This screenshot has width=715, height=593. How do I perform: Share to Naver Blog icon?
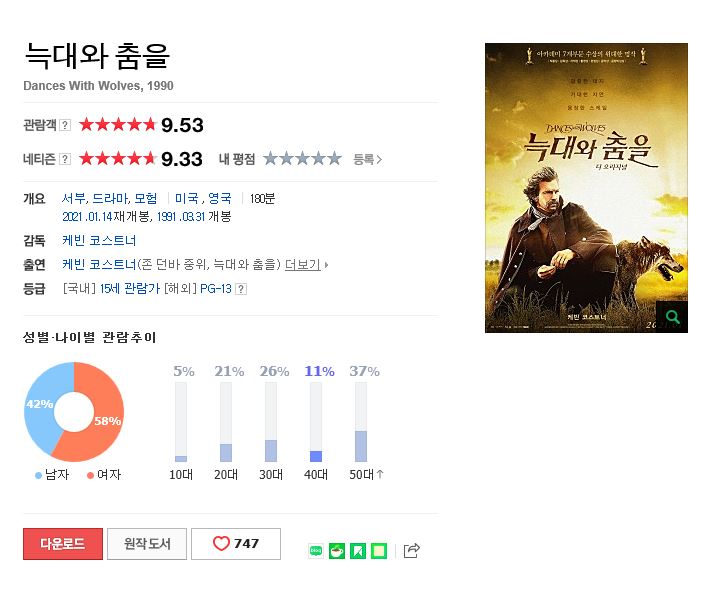click(x=316, y=551)
